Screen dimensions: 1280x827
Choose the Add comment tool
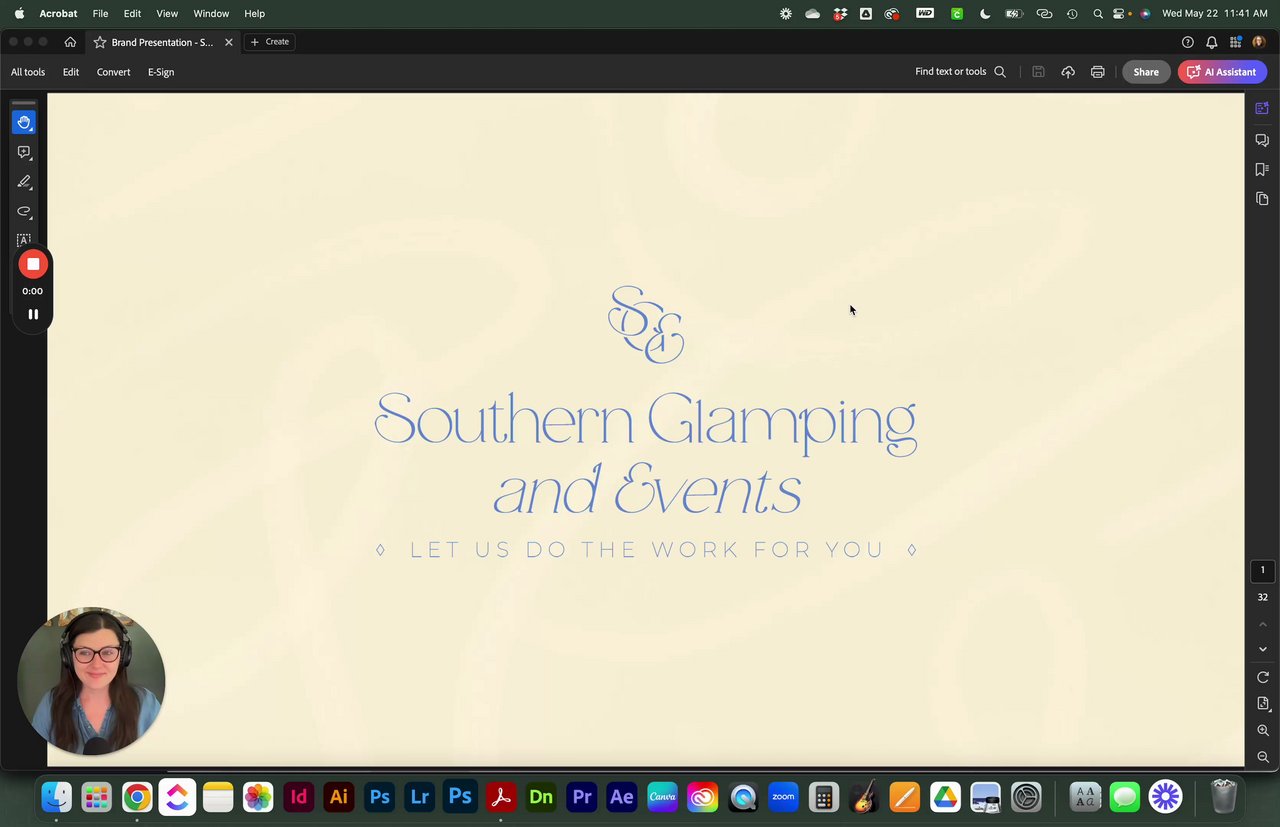point(24,152)
